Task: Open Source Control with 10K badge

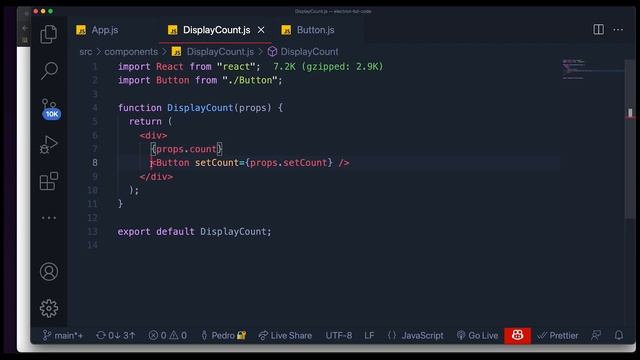Action: pyautogui.click(x=50, y=109)
